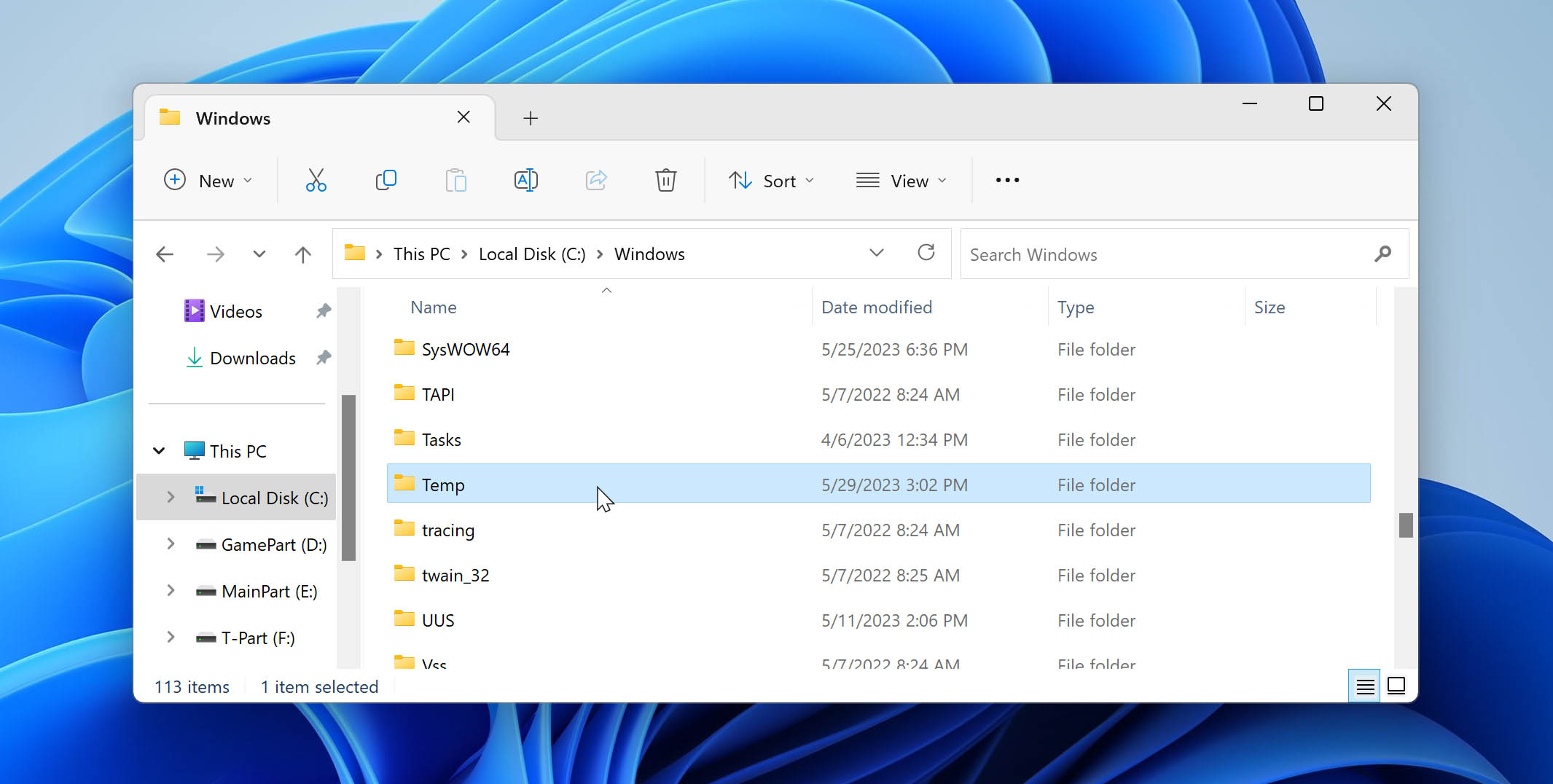The height and width of the screenshot is (784, 1553).
Task: Click Local Disk (C:) breadcrumb
Action: (532, 254)
